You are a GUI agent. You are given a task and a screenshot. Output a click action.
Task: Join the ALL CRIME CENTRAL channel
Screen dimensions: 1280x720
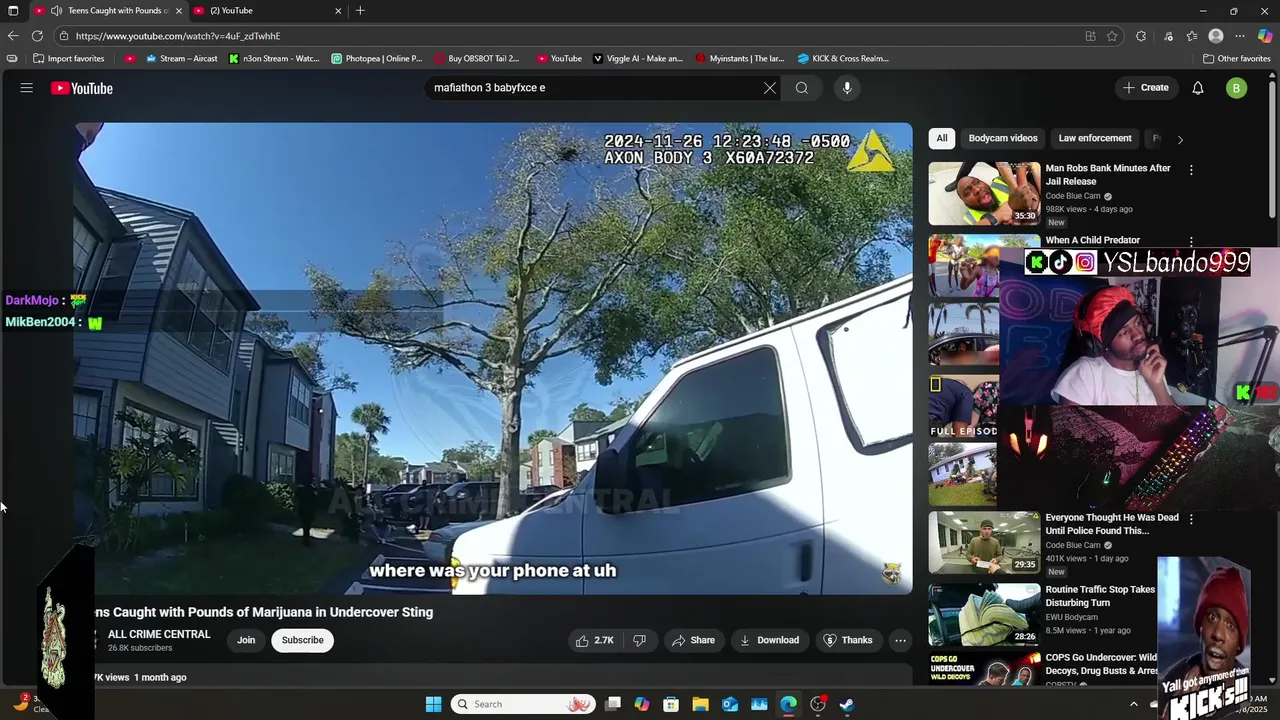[246, 640]
